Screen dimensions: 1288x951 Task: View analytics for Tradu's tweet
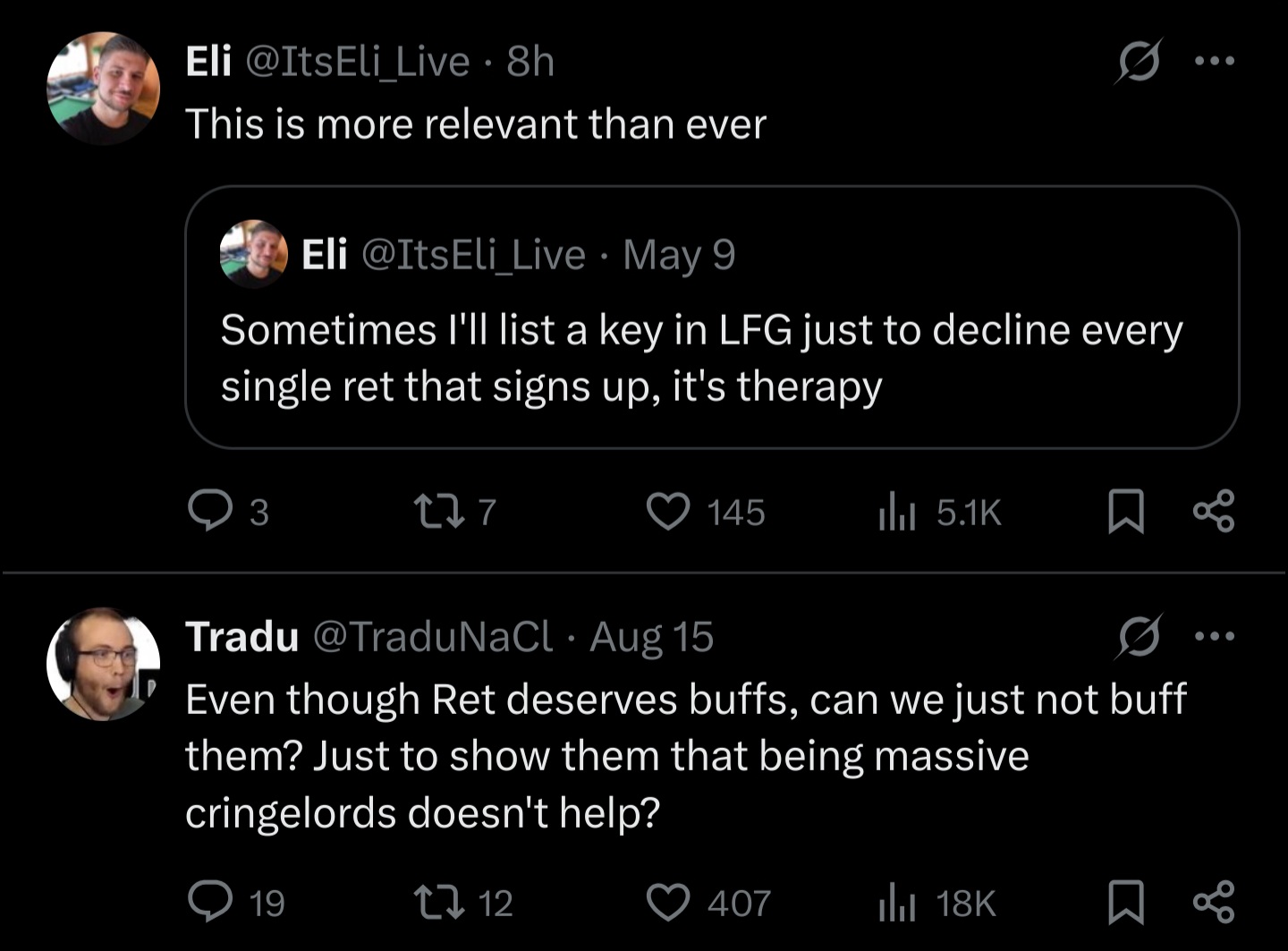tap(896, 902)
